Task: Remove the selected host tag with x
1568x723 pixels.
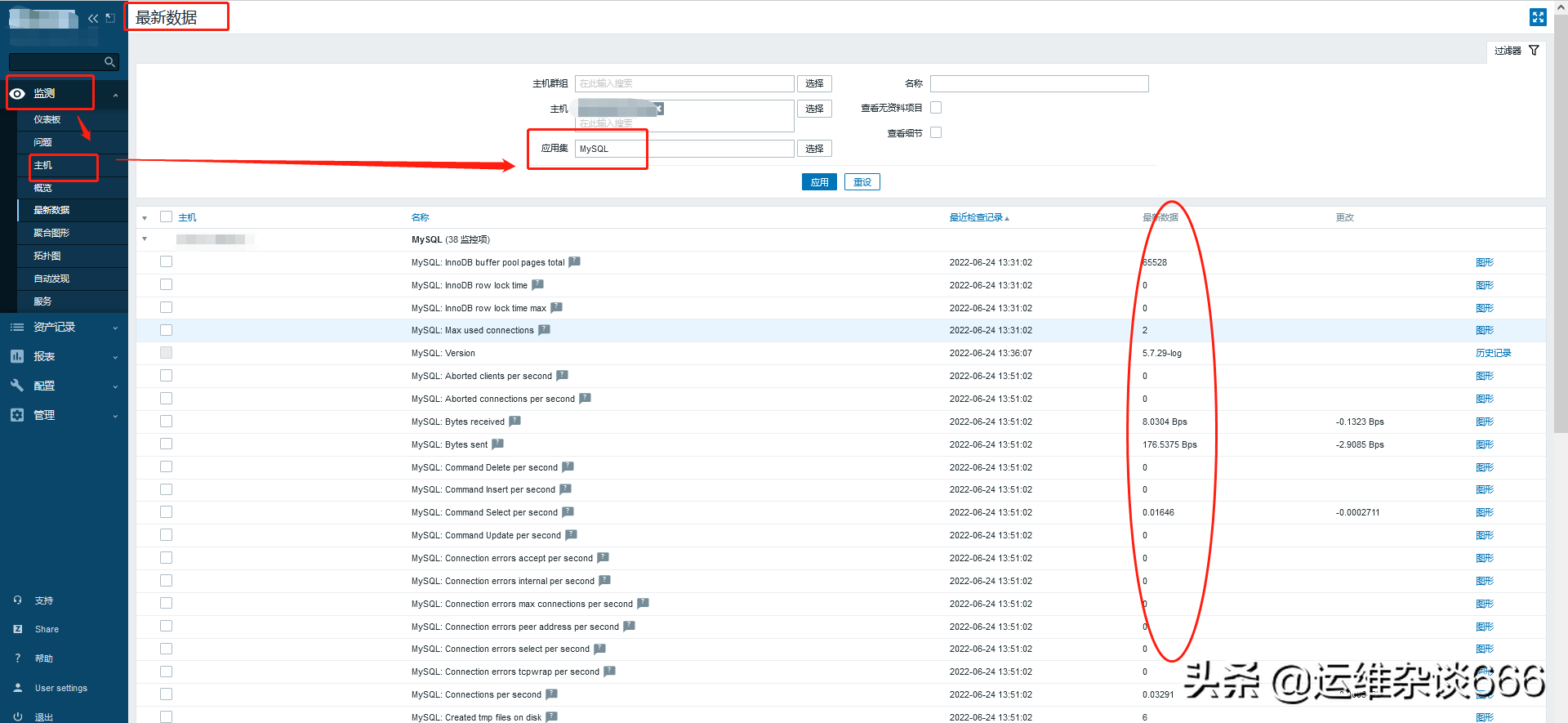Action: (659, 109)
